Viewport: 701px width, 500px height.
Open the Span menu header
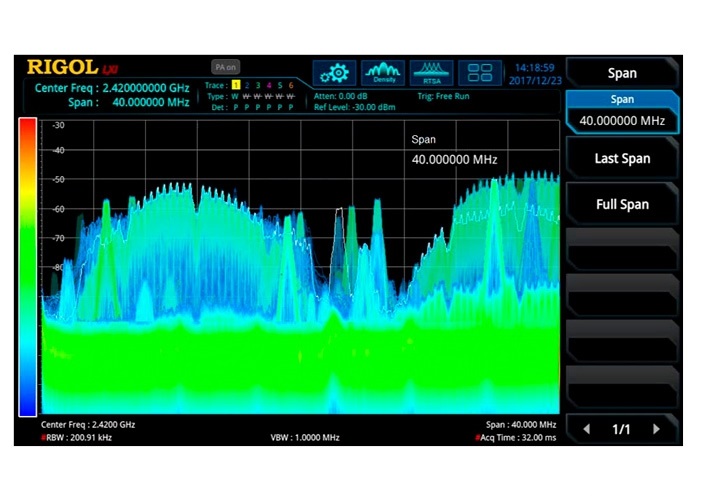(622, 73)
